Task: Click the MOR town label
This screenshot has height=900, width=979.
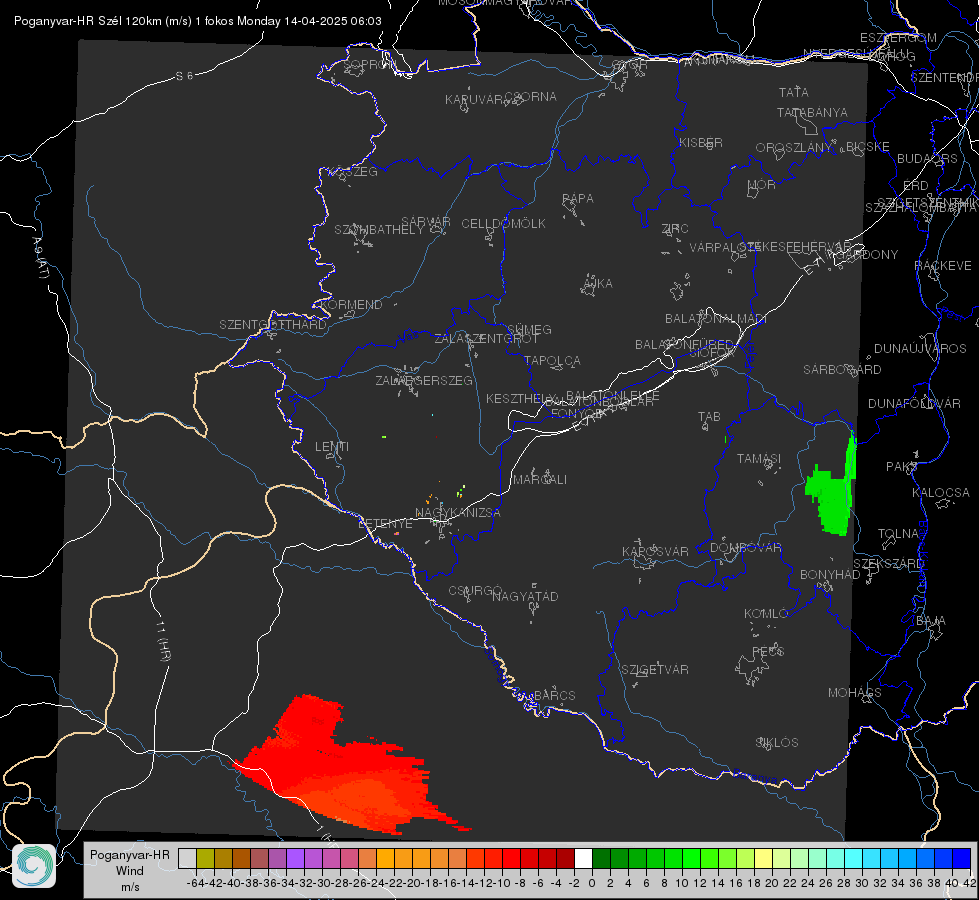Action: (x=761, y=185)
